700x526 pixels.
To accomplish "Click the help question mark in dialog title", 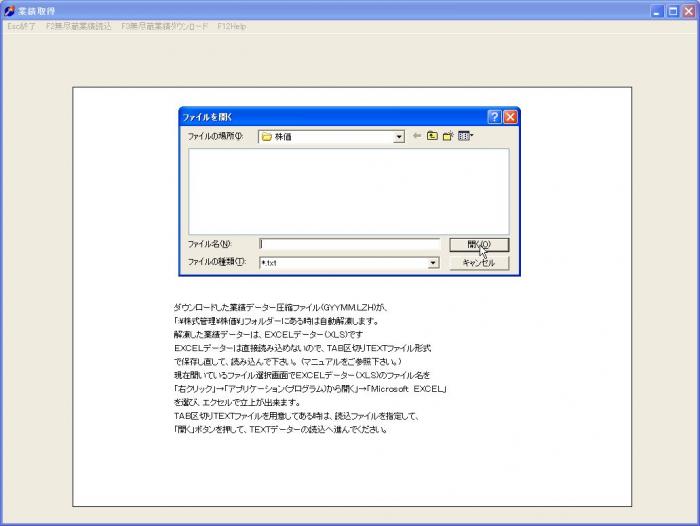I will (x=494, y=116).
